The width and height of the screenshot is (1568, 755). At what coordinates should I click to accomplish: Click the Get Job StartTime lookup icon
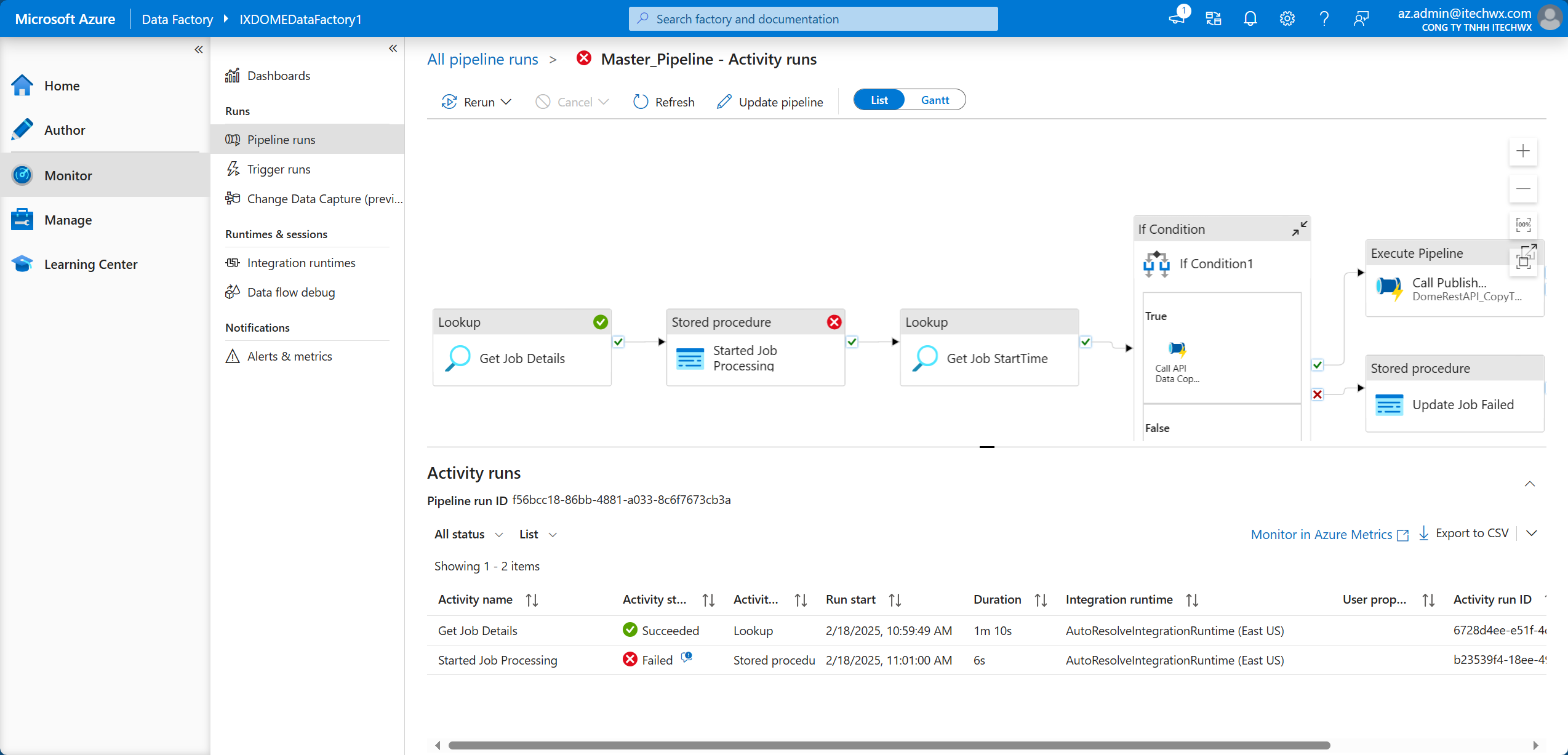[x=925, y=358]
